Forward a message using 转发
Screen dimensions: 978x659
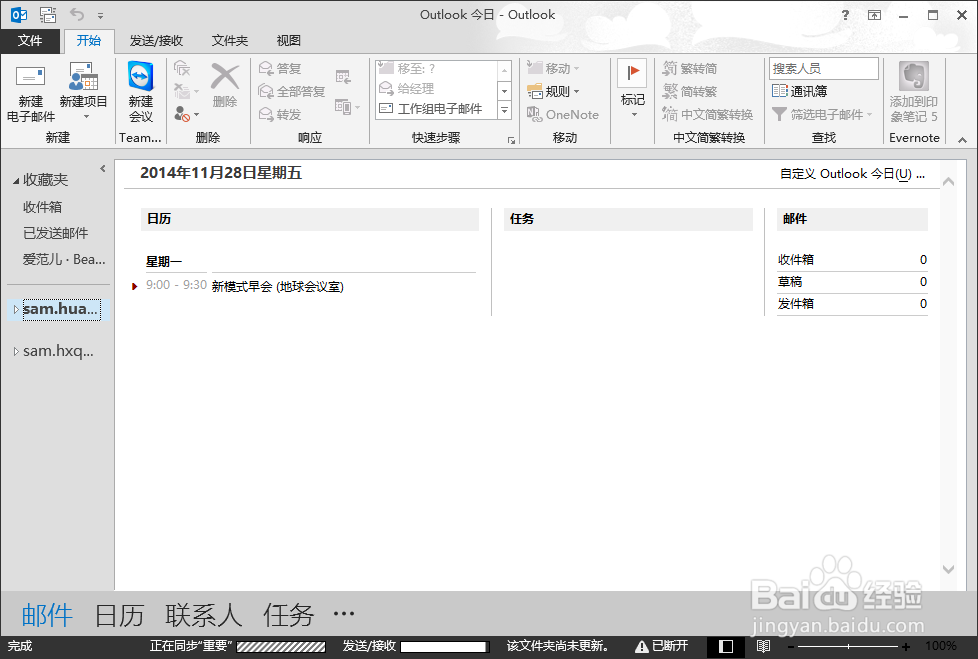[283, 113]
